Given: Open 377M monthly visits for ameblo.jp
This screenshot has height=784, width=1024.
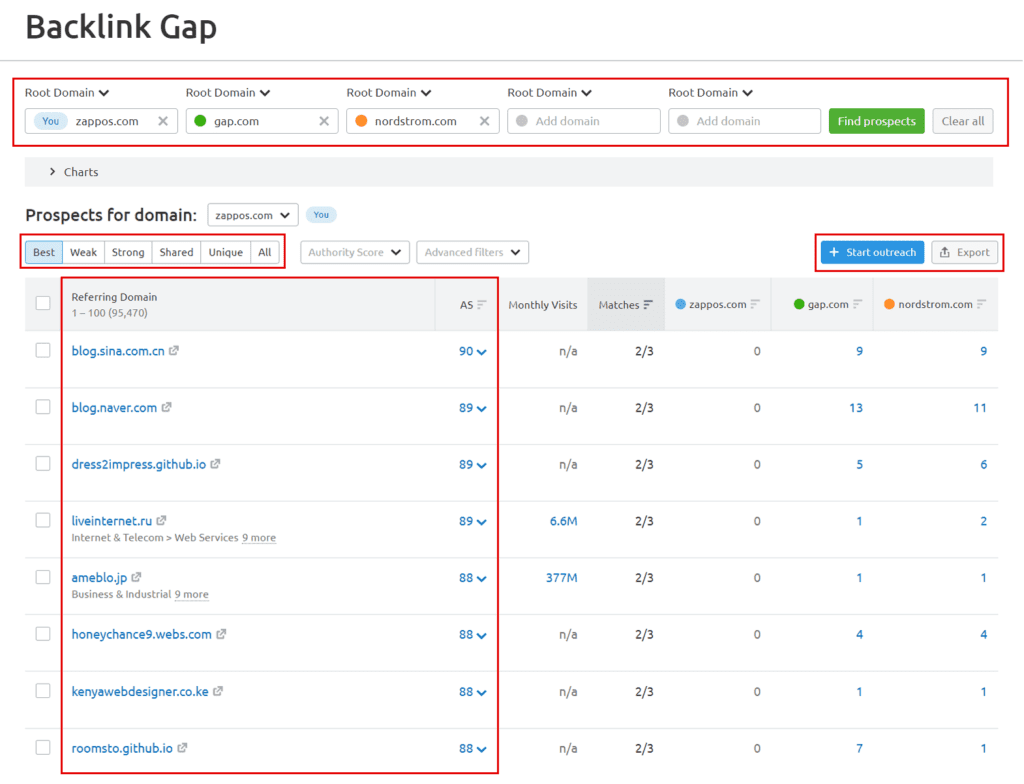Looking at the screenshot, I should [562, 578].
